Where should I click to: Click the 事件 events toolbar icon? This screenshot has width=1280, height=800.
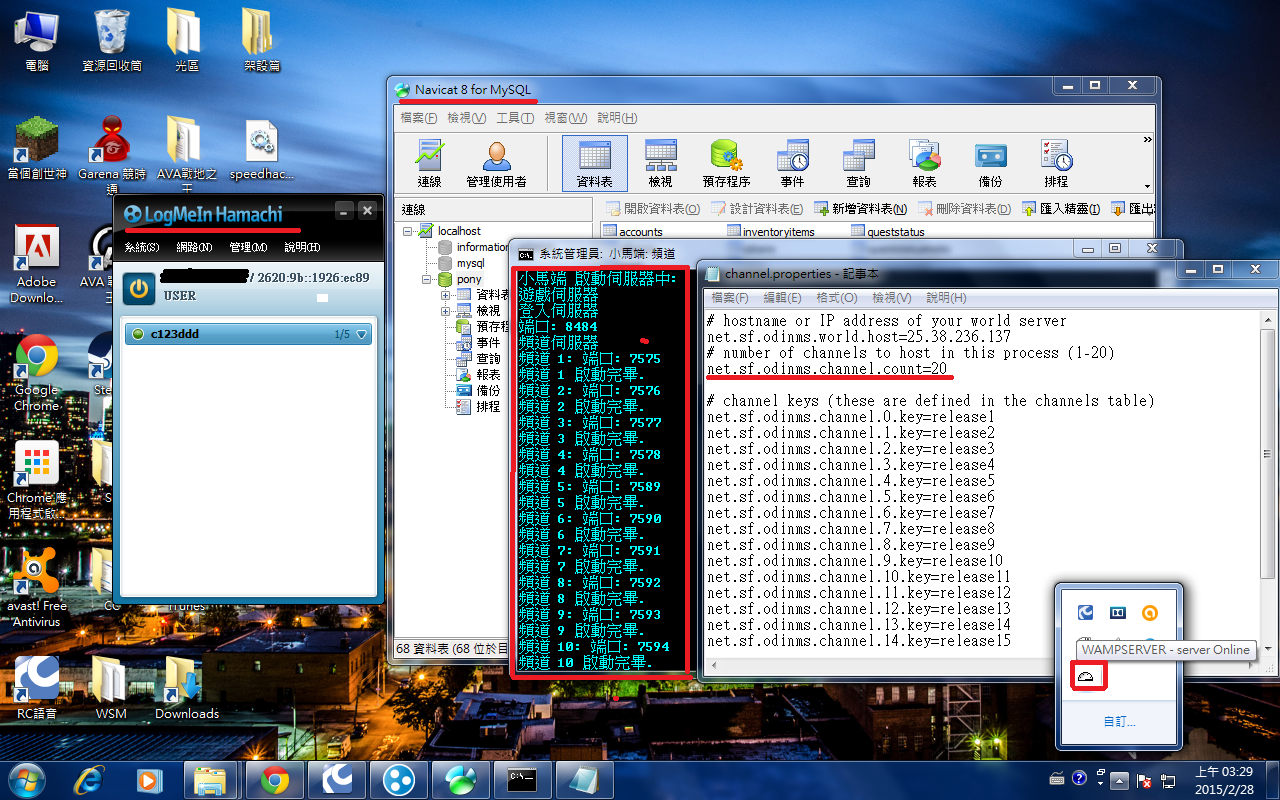pos(792,163)
